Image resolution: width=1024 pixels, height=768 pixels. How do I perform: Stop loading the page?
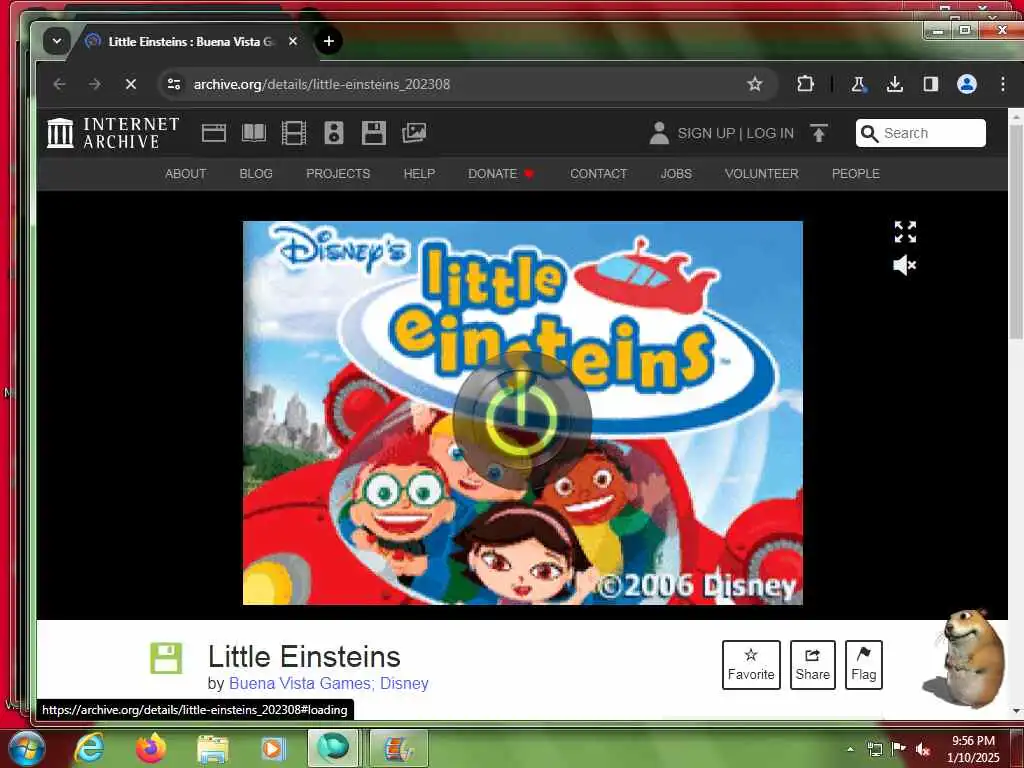[131, 84]
